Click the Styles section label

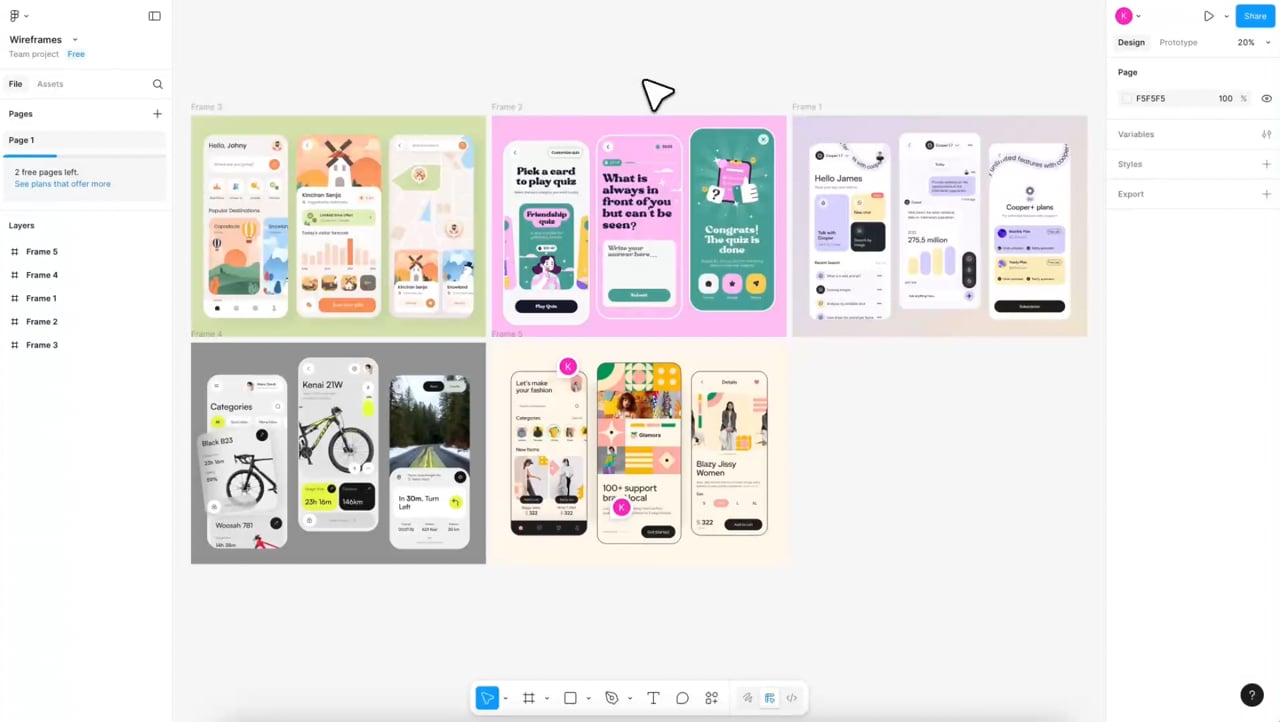click(1130, 164)
